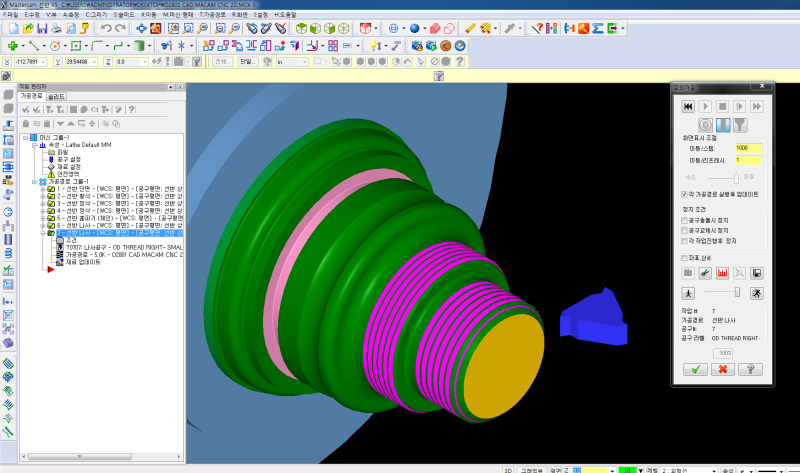This screenshot has width=800, height=473.
Task: Switch to the 솔리드 tab
Action: point(57,96)
